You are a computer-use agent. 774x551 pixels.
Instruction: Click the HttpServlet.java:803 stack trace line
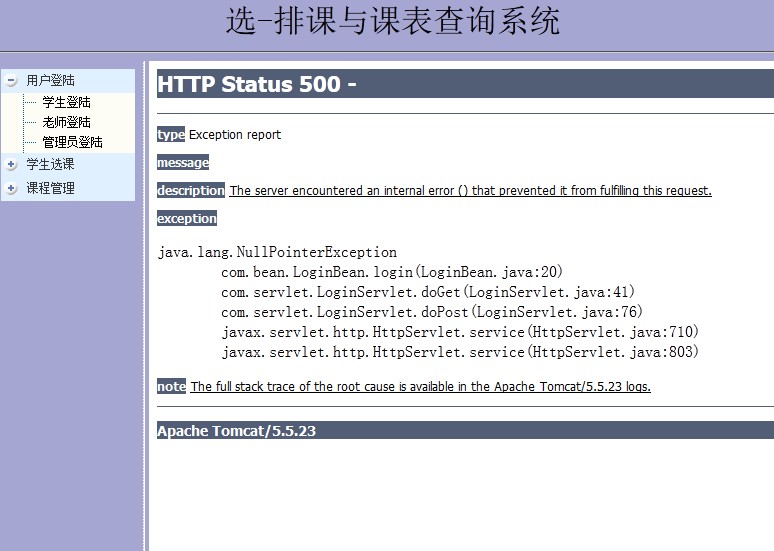460,352
